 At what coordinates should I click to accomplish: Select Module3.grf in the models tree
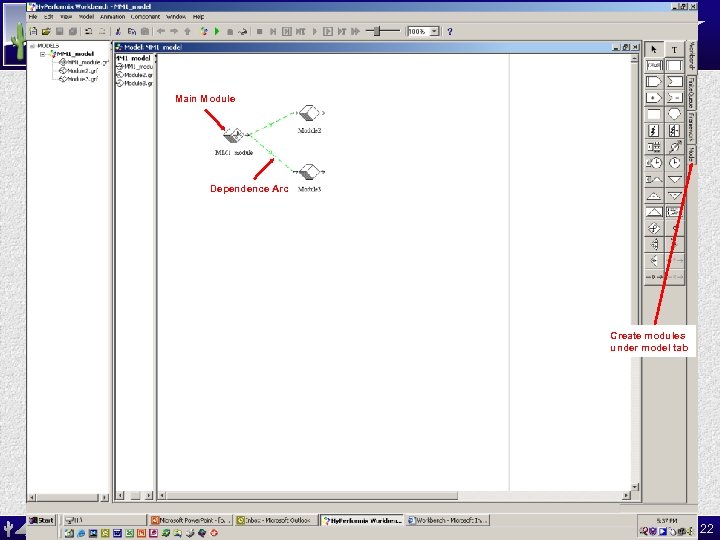79,79
